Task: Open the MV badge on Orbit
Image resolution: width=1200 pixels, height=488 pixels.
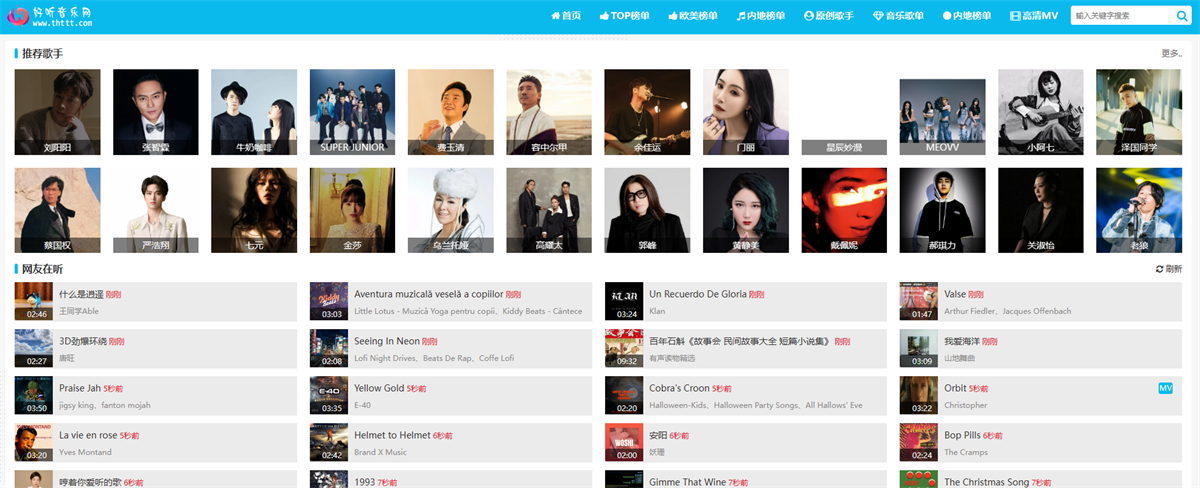Action: coord(1165,388)
